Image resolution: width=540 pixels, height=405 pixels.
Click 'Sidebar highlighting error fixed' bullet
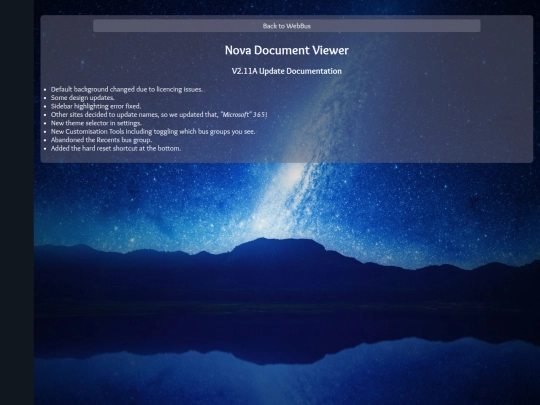[x=96, y=106]
